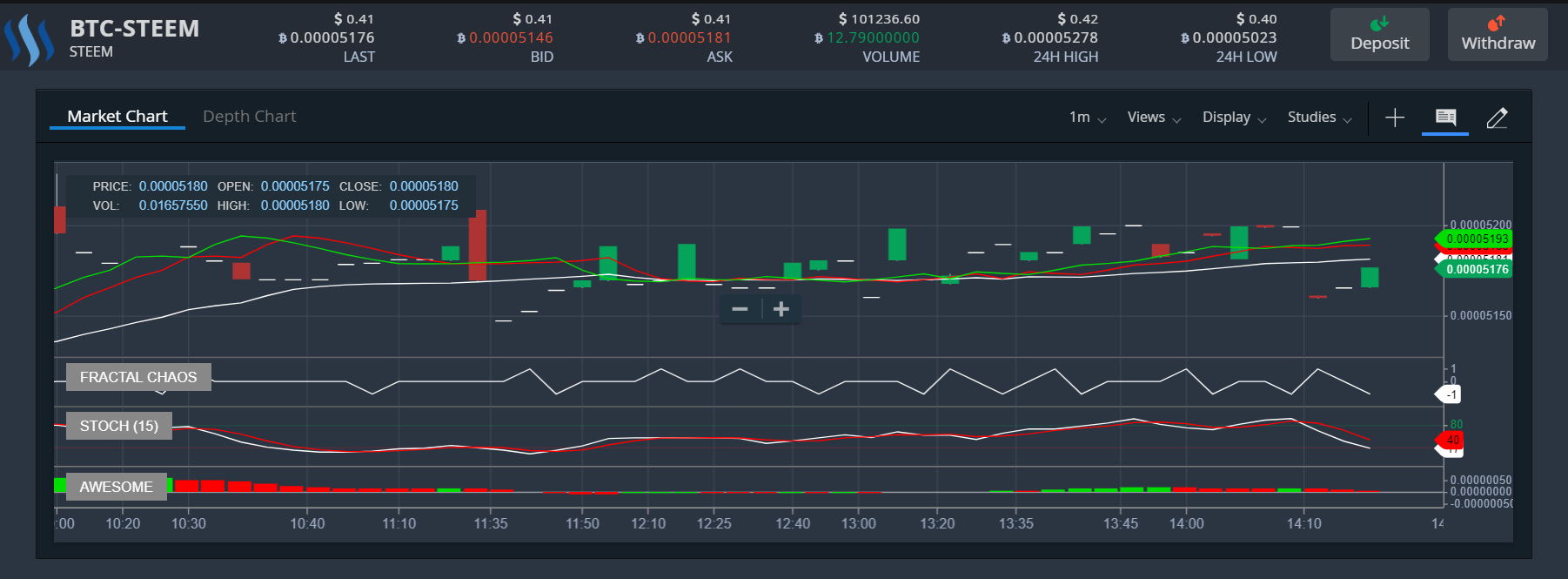This screenshot has width=1568, height=579.
Task: Open the Studies dropdown
Action: [1320, 118]
